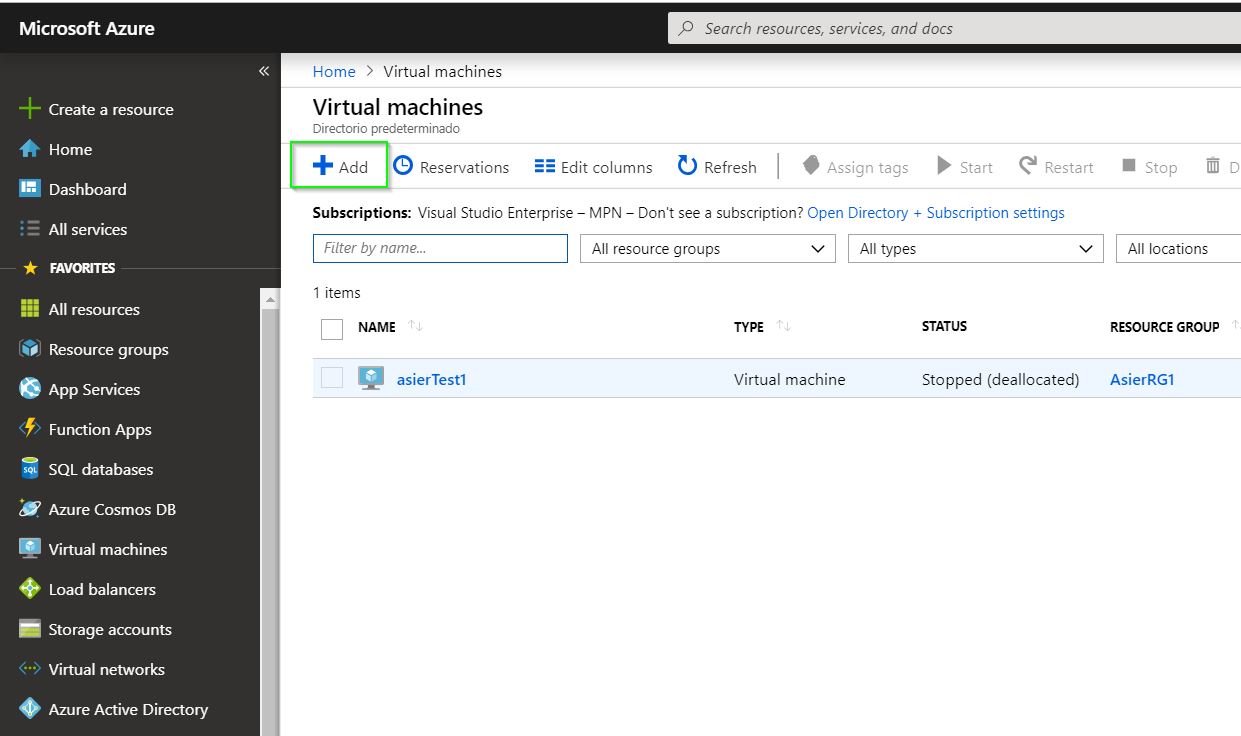The image size is (1241, 736).
Task: Open the All locations dropdown
Action: [x=1178, y=249]
